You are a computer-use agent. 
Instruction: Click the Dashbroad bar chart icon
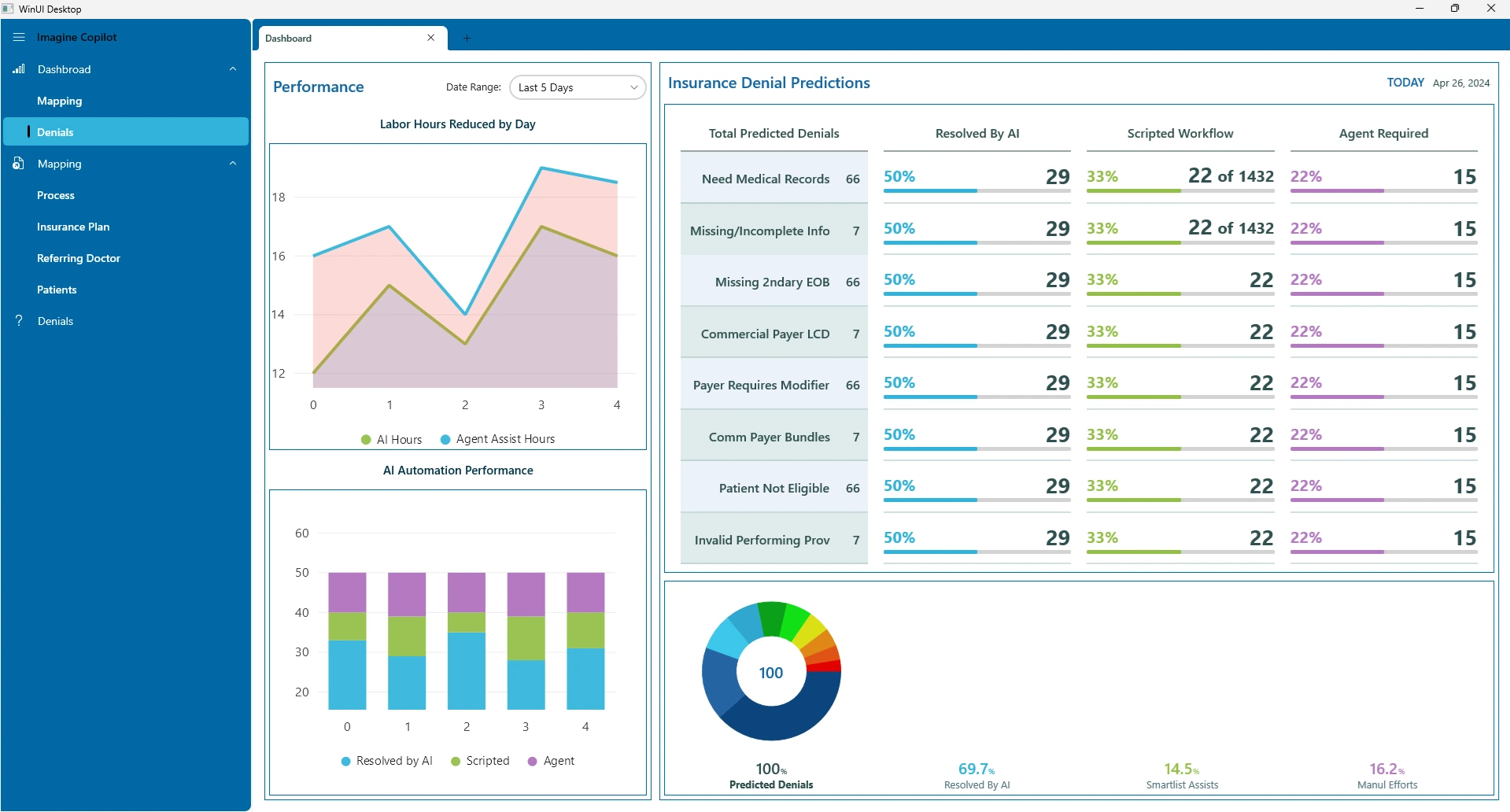[19, 69]
